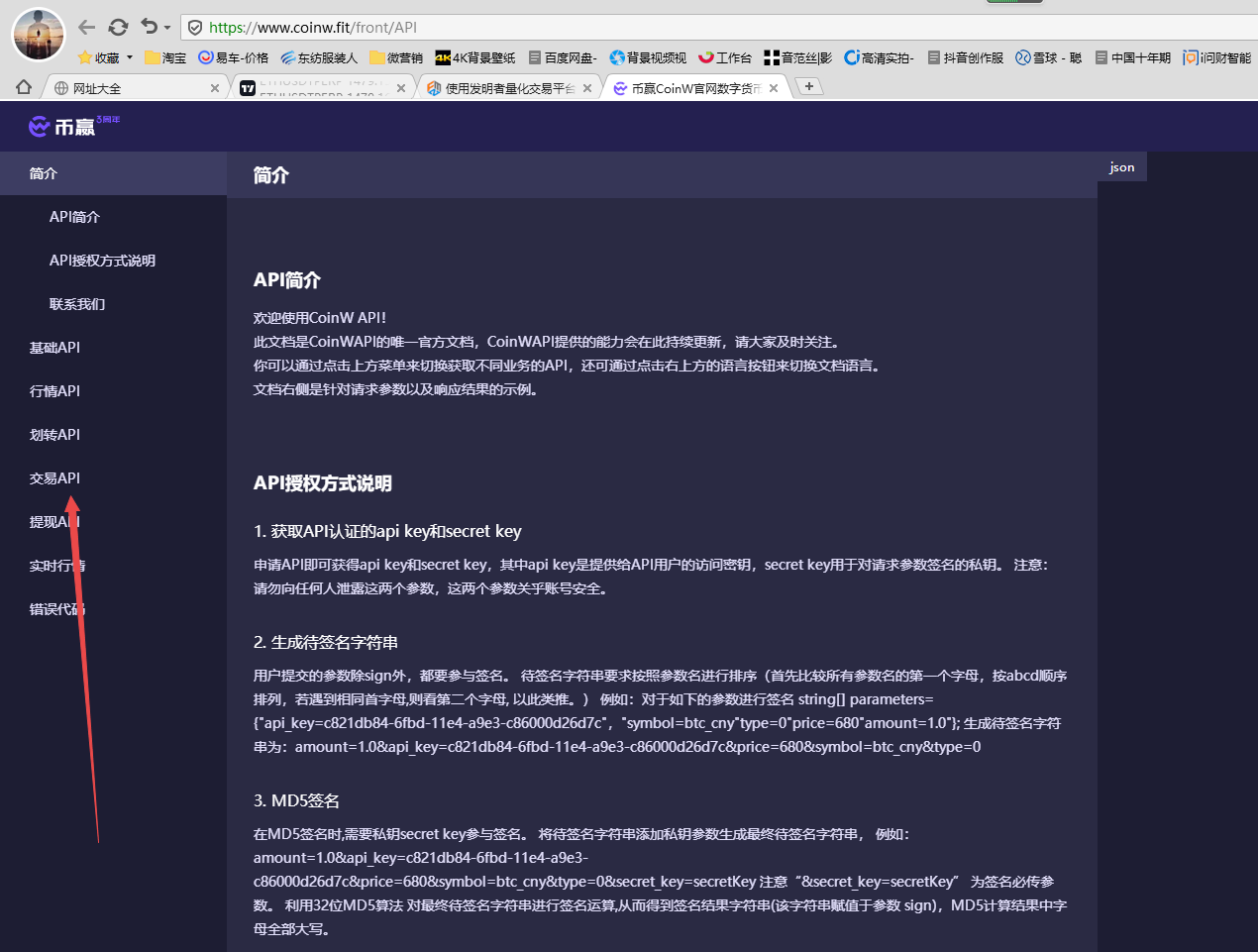Select the json language tab
Screen dimensions: 1258x952
1122,167
